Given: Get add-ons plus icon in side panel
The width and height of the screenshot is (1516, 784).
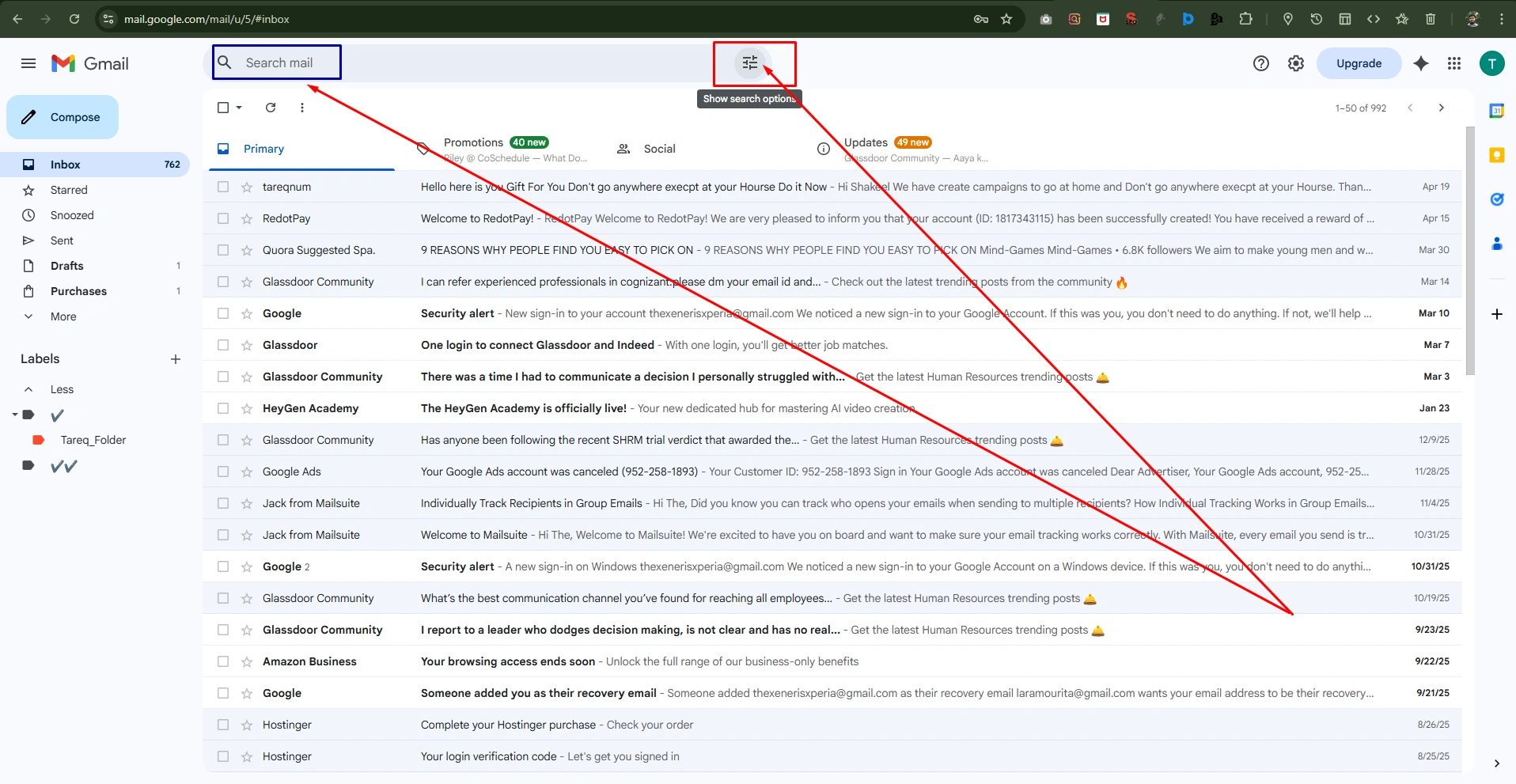Looking at the screenshot, I should (1497, 314).
